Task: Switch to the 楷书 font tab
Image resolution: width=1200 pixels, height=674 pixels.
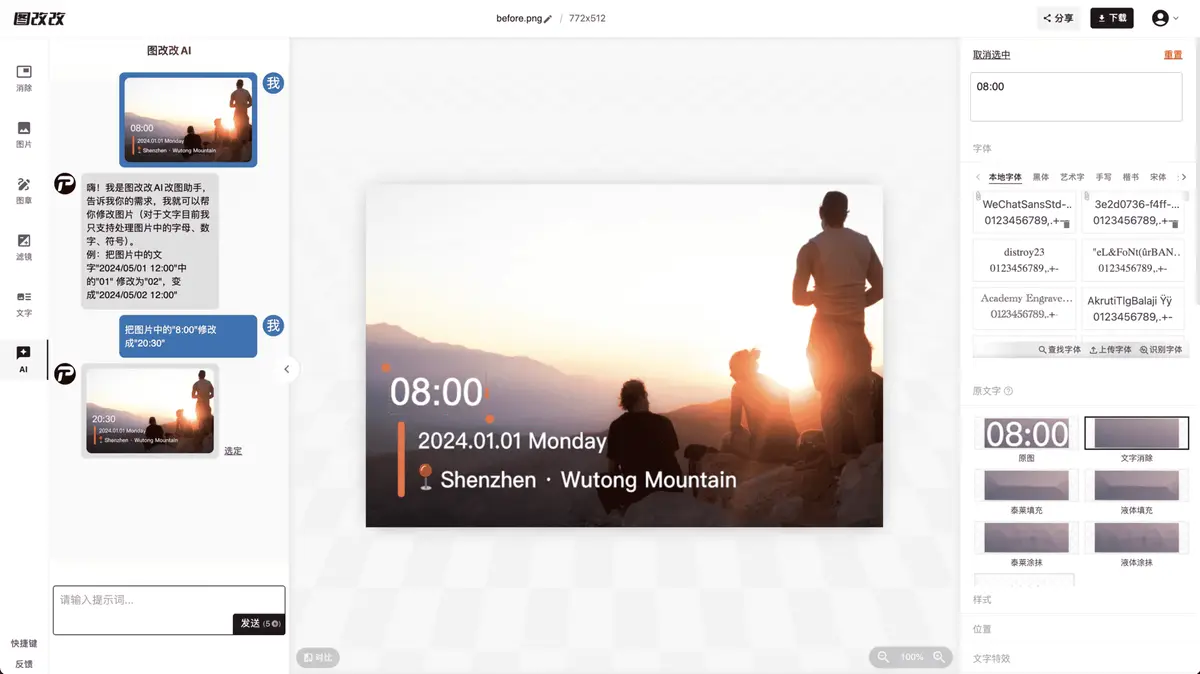Action: click(1131, 177)
